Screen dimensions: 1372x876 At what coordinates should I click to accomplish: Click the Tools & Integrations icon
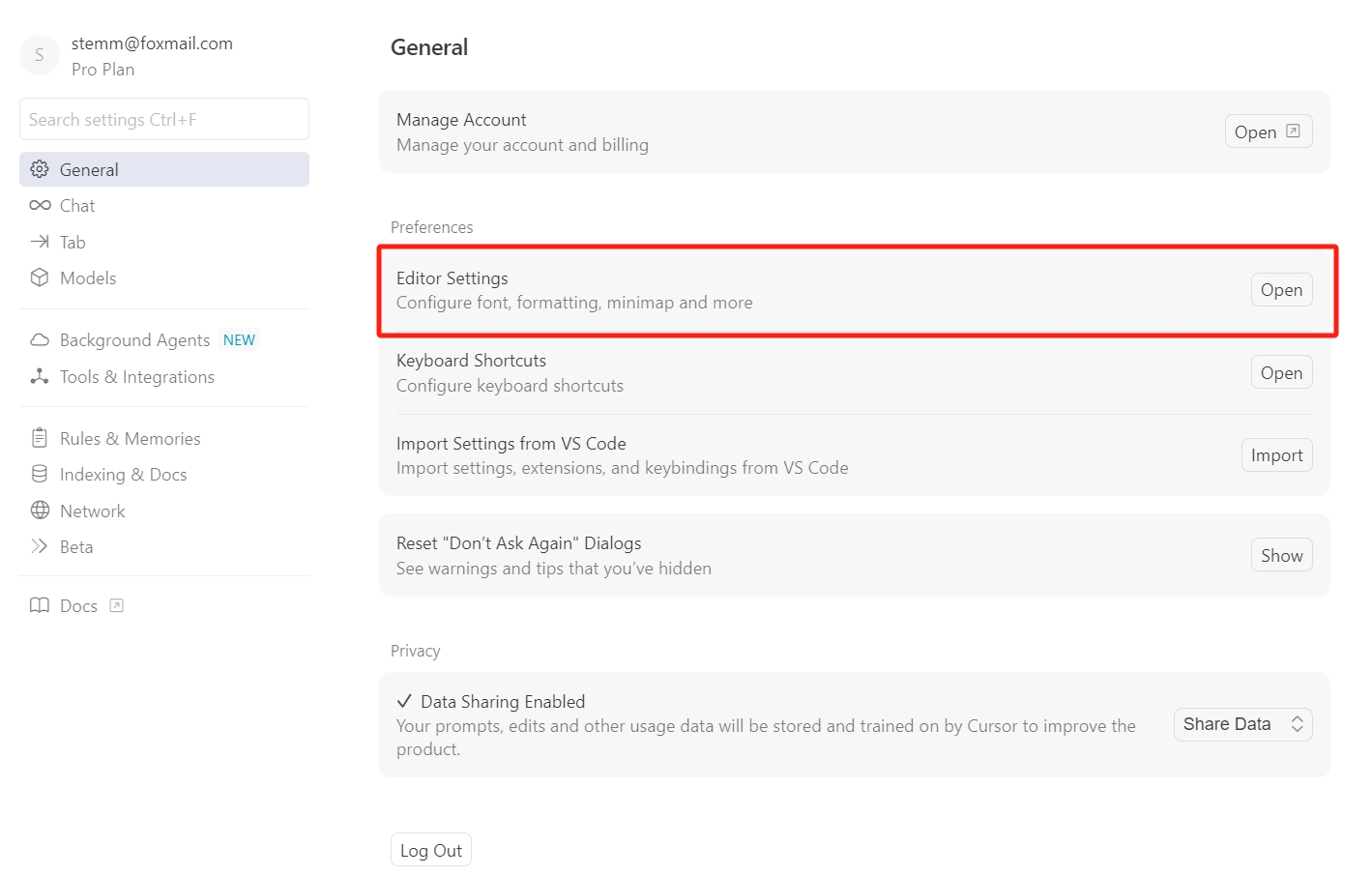[x=40, y=376]
